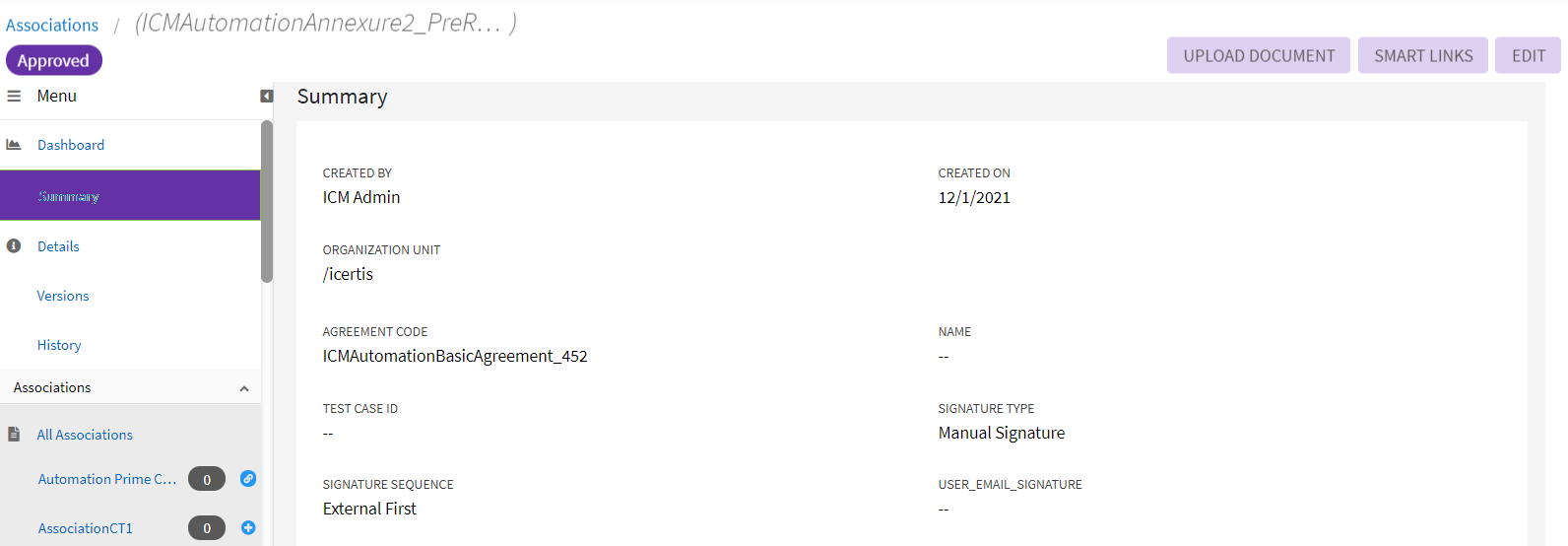This screenshot has height=546, width=1568.
Task: Click the Approved status badge
Action: (53, 61)
